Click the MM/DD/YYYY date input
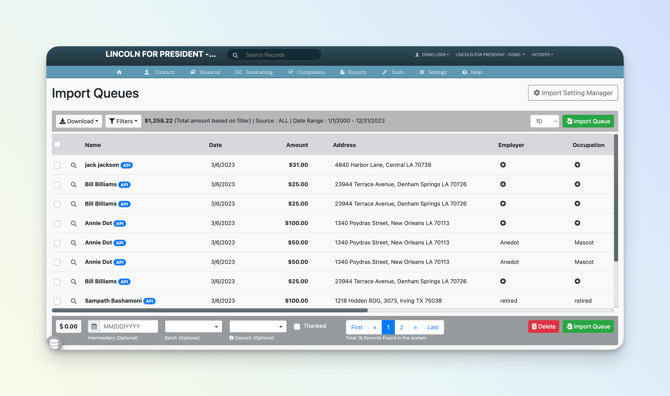Viewport: 670px width, 396px height. click(129, 326)
